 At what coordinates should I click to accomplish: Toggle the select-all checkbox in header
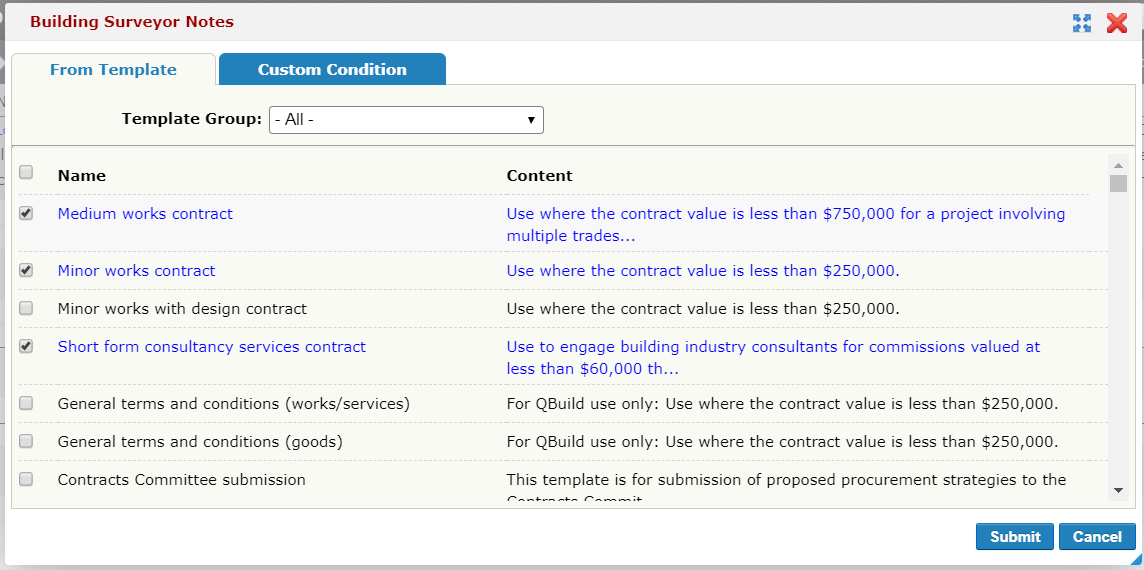click(x=26, y=172)
